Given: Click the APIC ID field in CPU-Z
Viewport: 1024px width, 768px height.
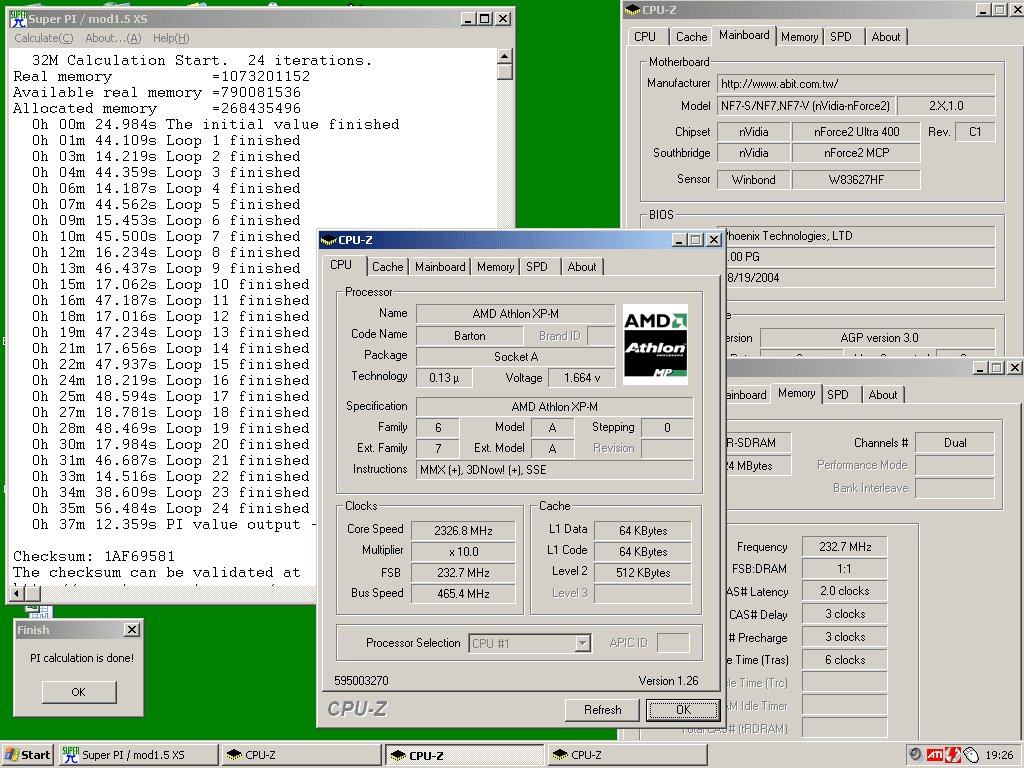Looking at the screenshot, I should [673, 643].
